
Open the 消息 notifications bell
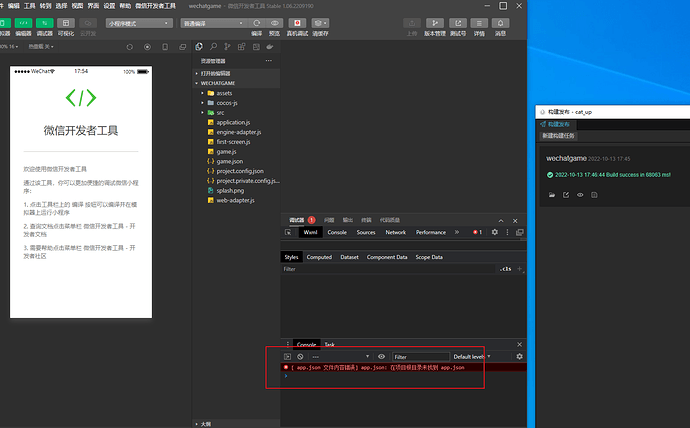tap(500, 23)
